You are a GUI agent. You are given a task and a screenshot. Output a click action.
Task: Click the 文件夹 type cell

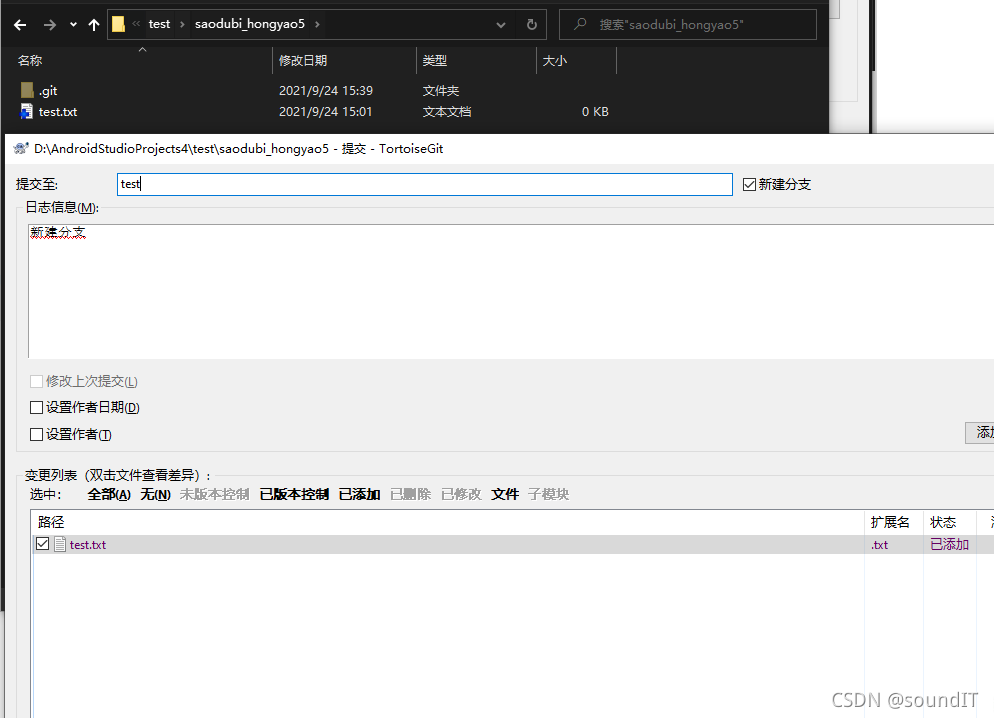(441, 91)
